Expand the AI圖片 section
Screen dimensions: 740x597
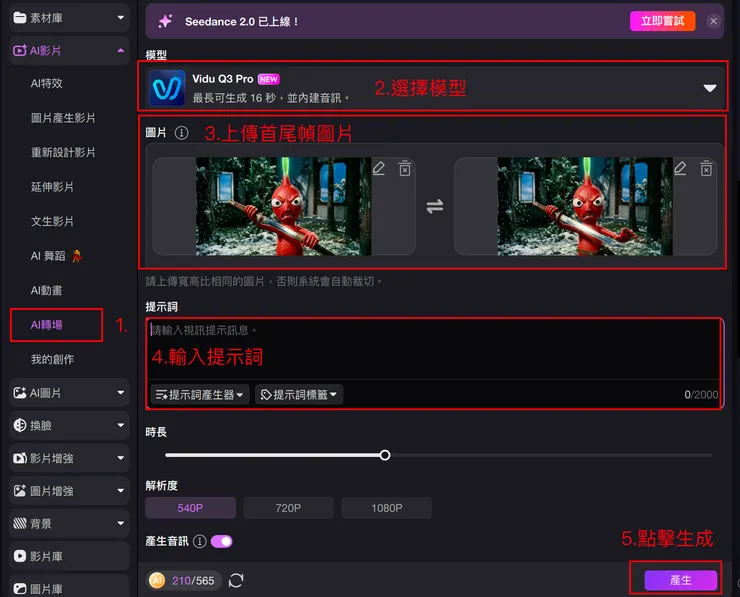[x=121, y=393]
